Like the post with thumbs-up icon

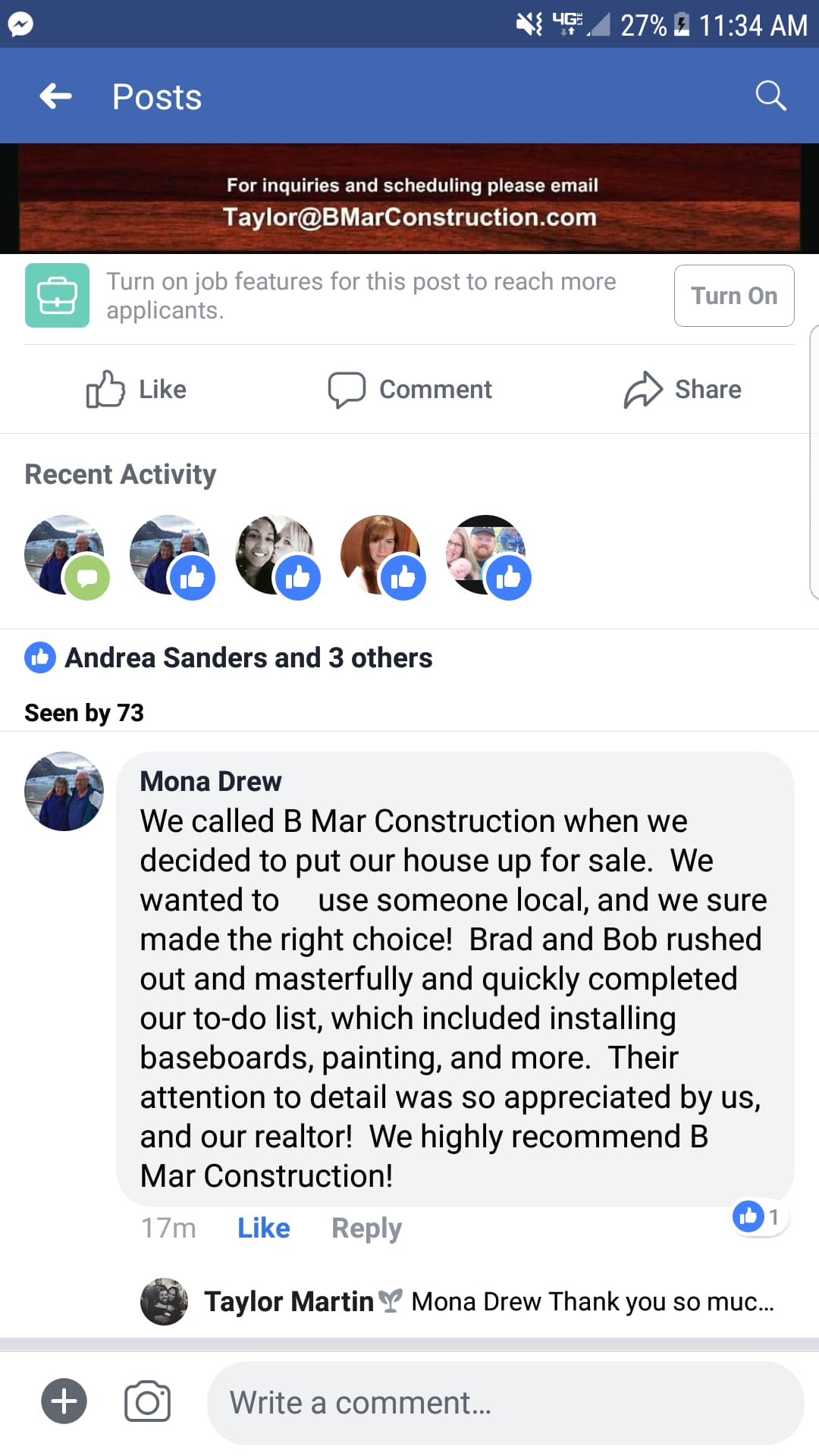pyautogui.click(x=105, y=389)
